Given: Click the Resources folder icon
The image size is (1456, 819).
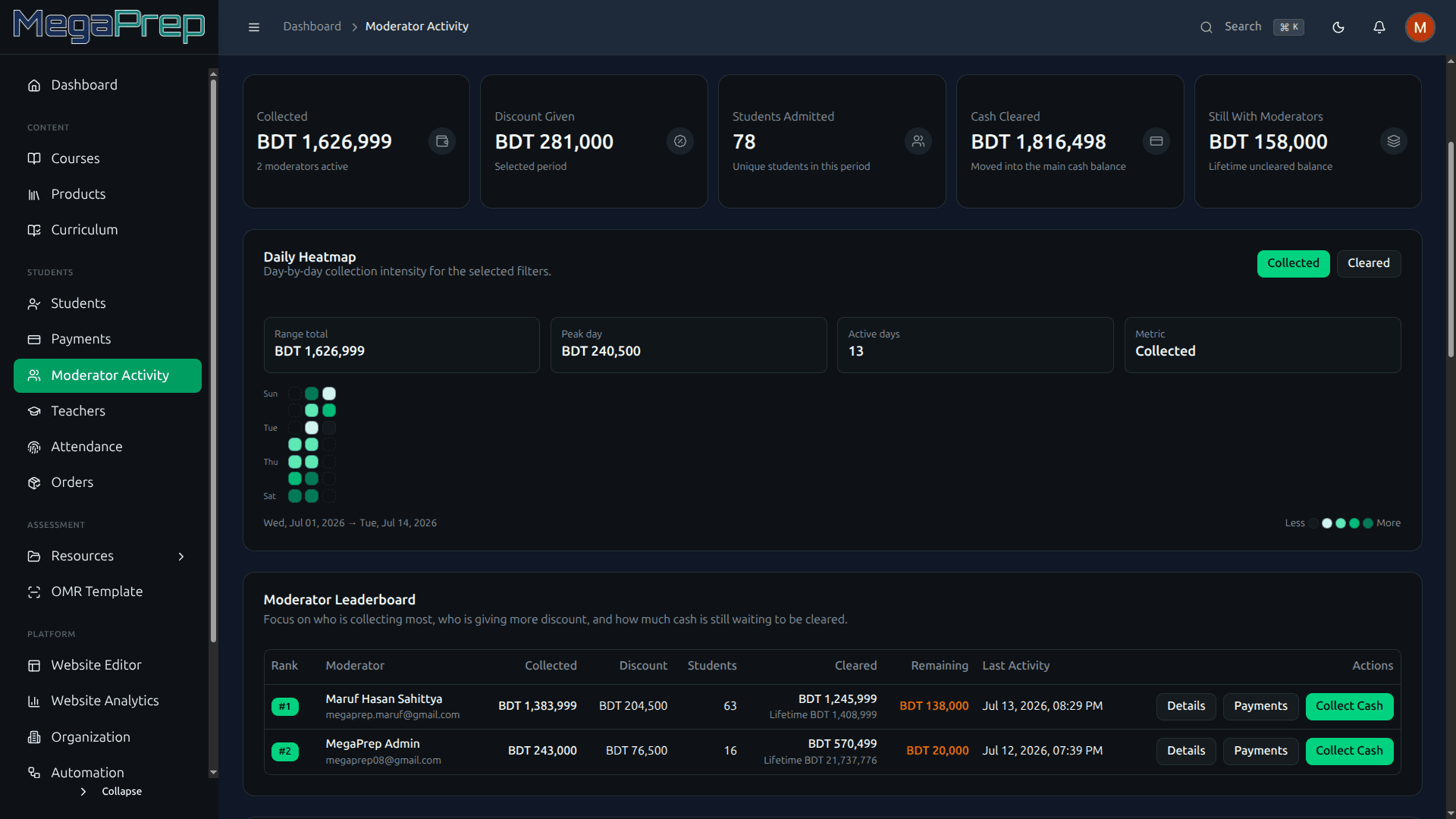Looking at the screenshot, I should 34,557.
